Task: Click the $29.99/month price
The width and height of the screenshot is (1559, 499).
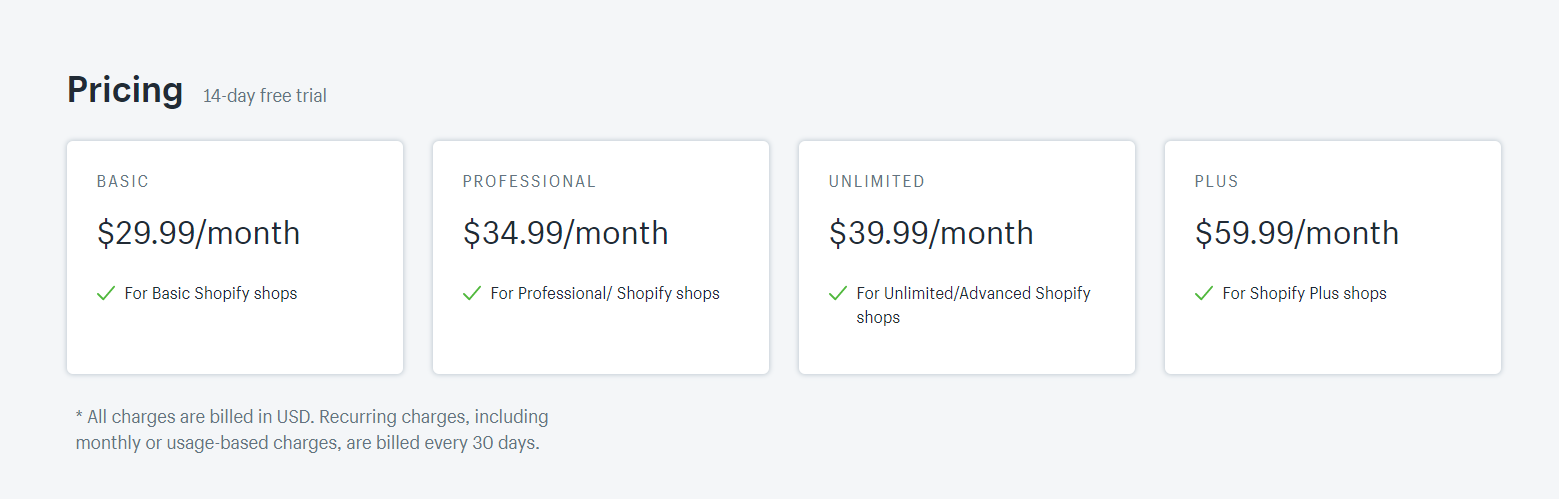Action: [198, 233]
